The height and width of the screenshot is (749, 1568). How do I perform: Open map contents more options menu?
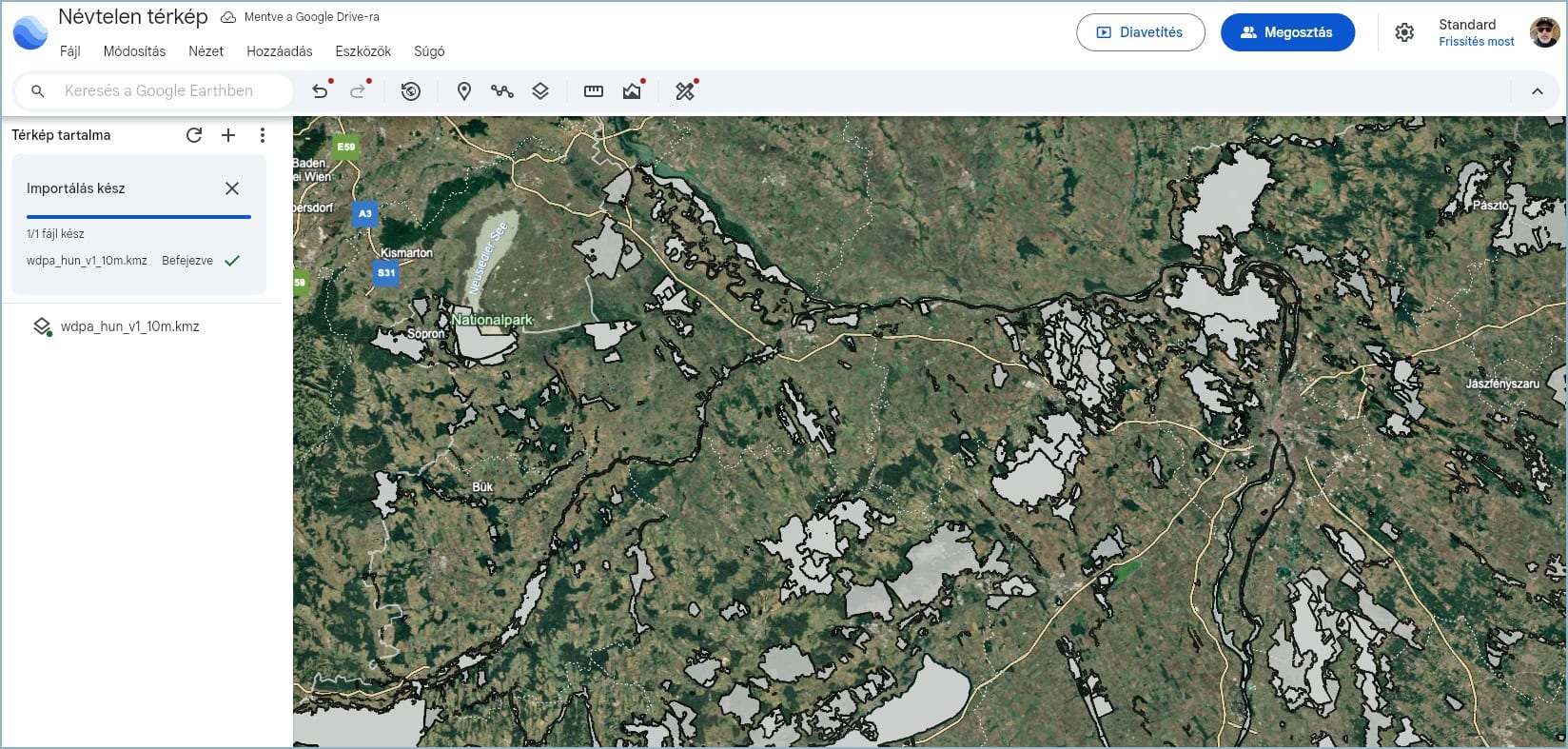point(263,135)
